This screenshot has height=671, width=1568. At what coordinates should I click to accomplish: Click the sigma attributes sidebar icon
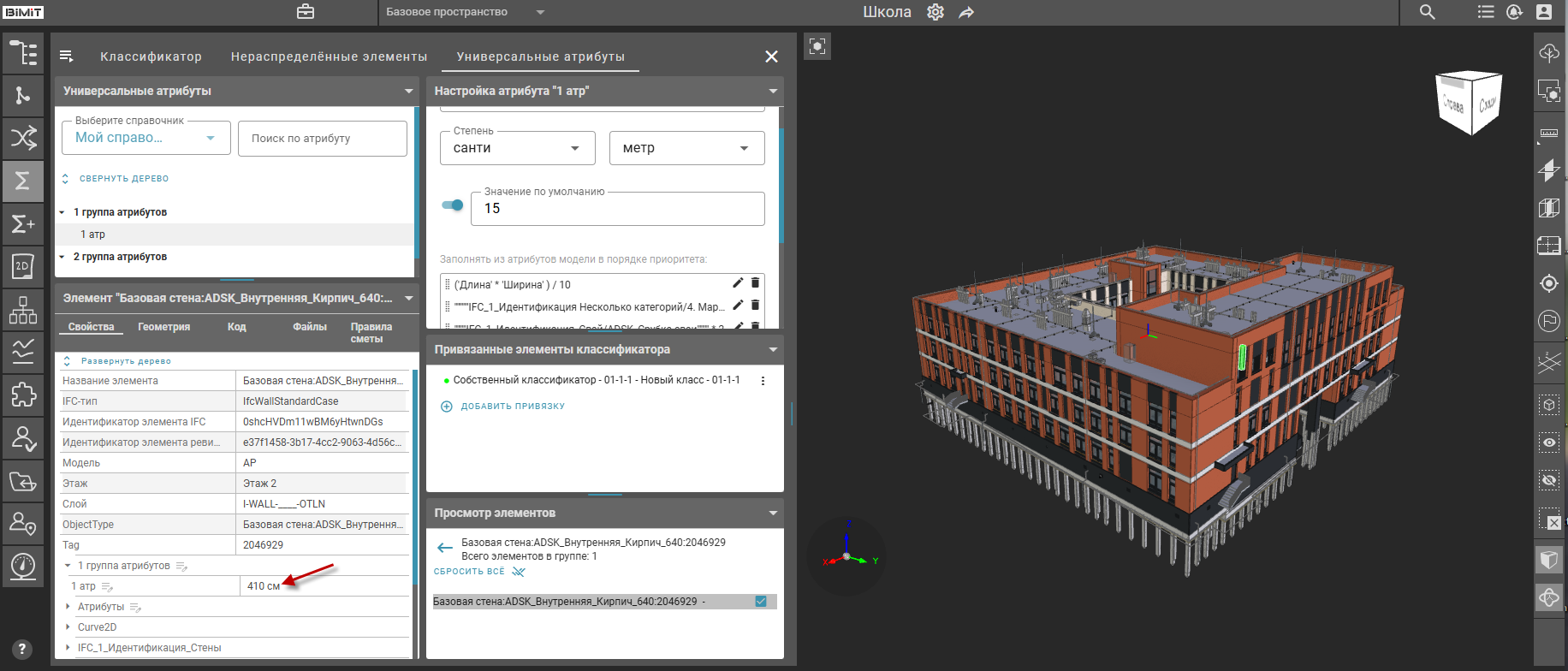tap(23, 181)
